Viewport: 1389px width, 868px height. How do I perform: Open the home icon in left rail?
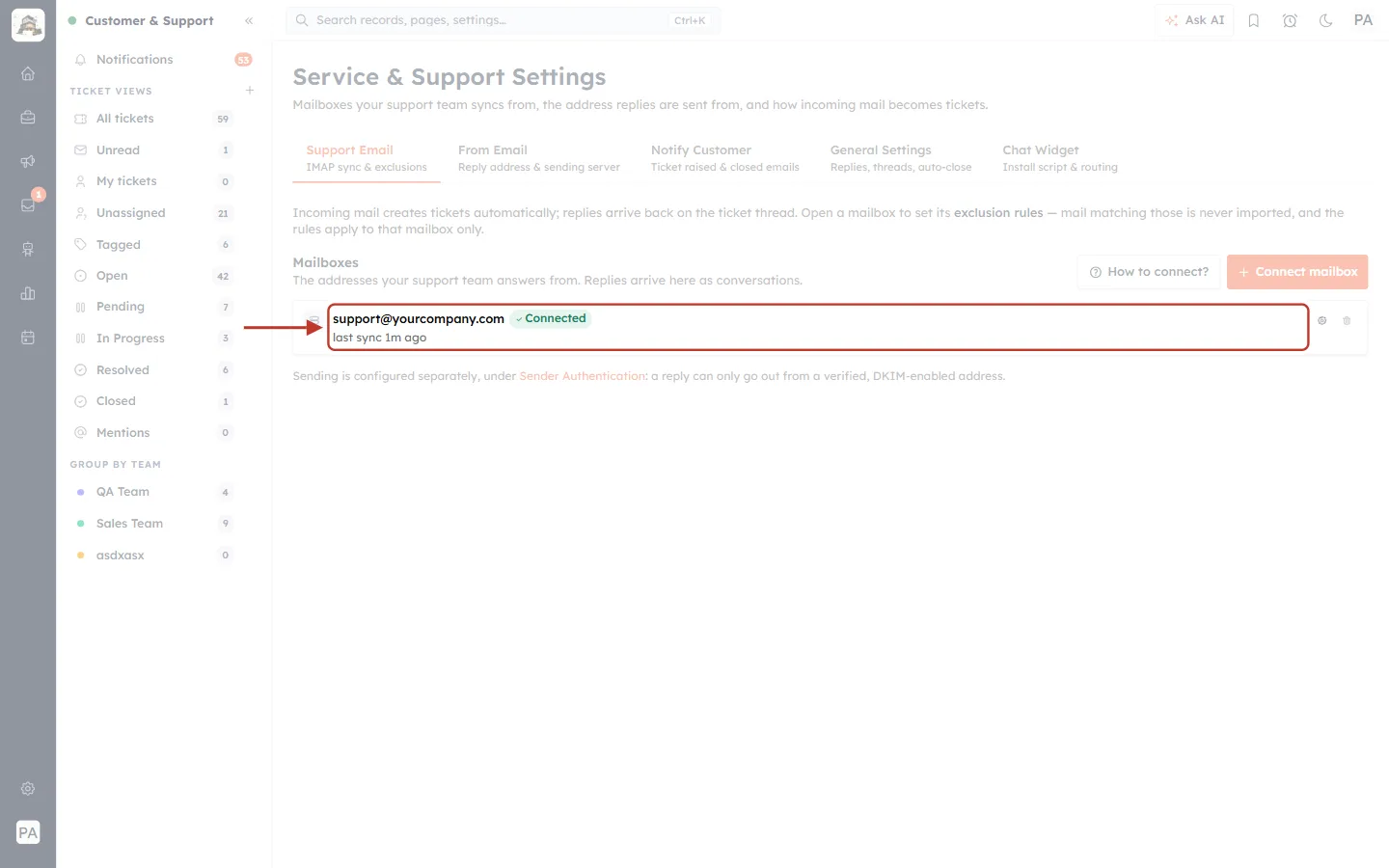[x=28, y=73]
